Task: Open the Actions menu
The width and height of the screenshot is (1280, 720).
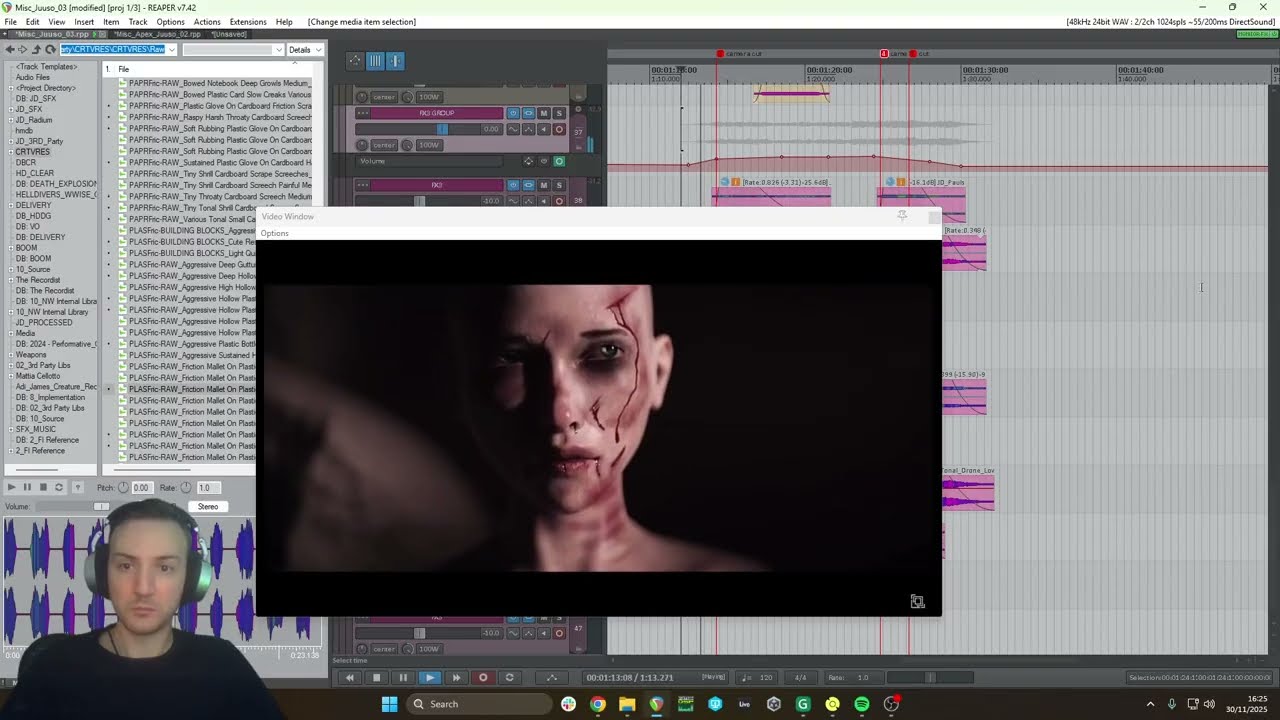Action: click(x=207, y=22)
